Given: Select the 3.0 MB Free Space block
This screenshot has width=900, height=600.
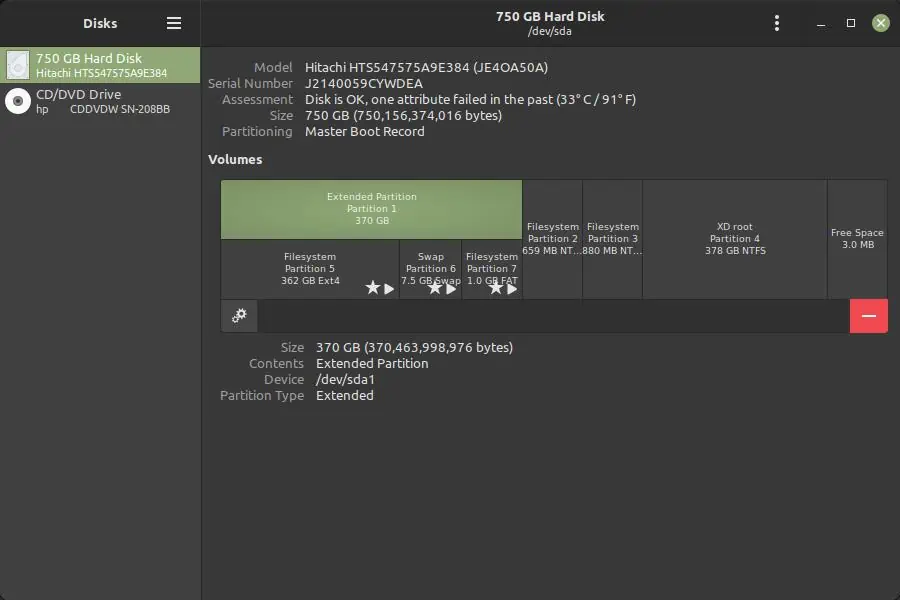Looking at the screenshot, I should [857, 239].
